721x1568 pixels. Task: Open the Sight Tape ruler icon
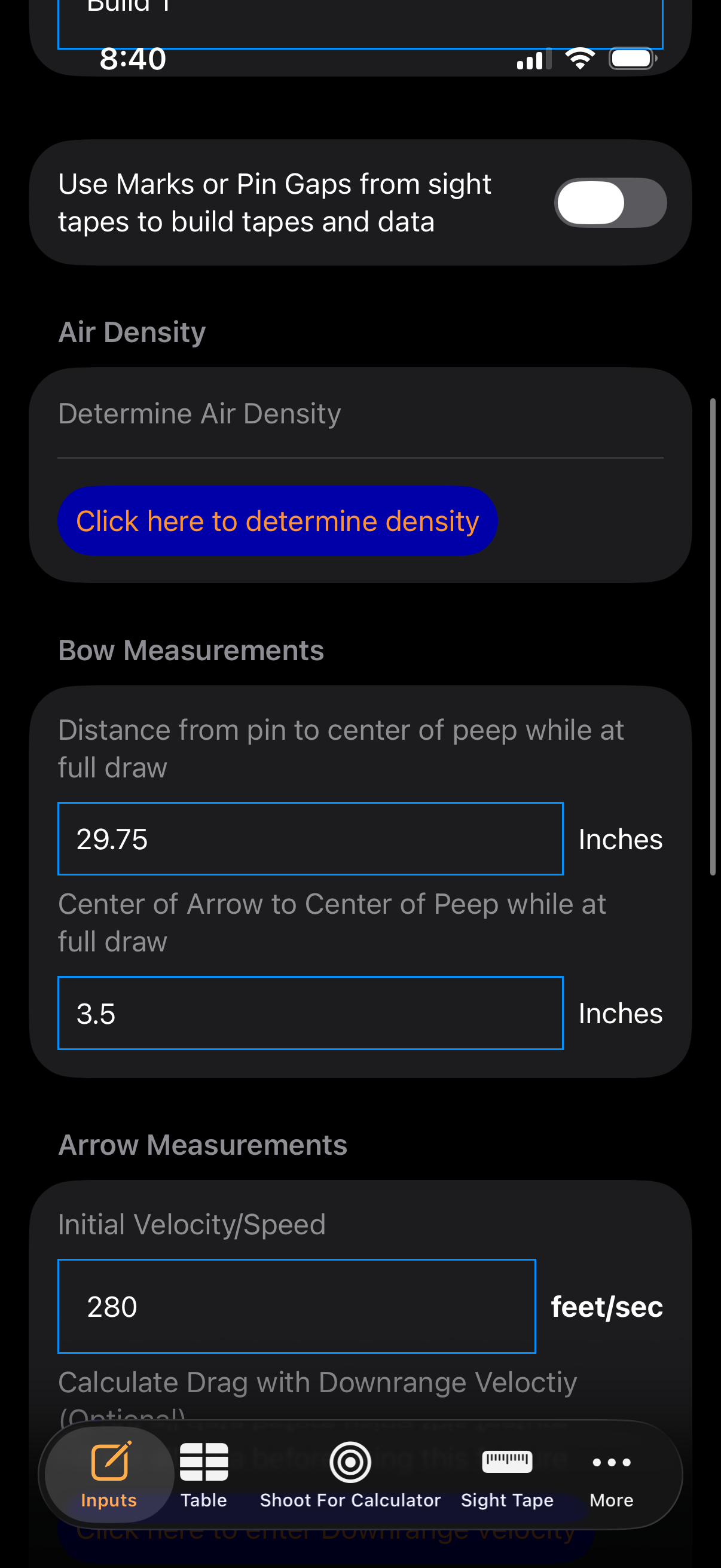[x=507, y=1461]
